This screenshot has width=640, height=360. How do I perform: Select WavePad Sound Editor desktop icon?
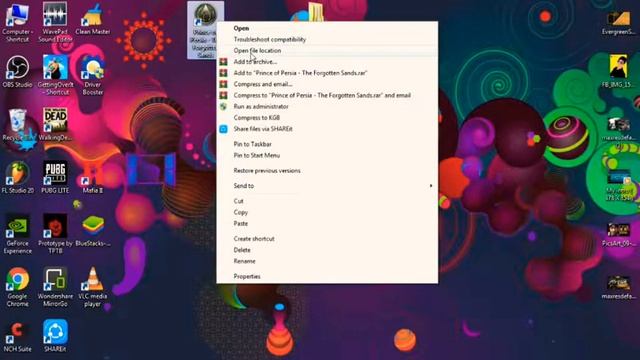[55, 22]
